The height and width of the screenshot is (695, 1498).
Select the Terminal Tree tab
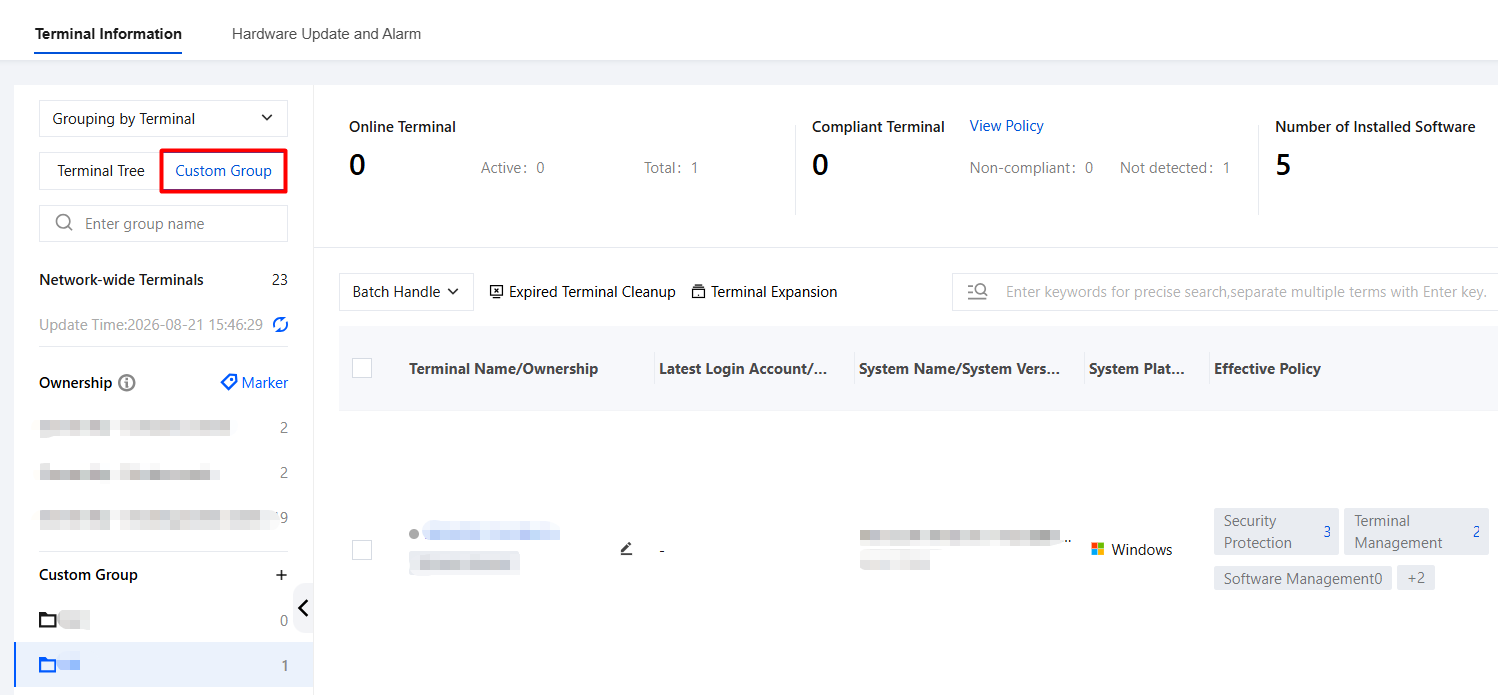click(x=100, y=171)
